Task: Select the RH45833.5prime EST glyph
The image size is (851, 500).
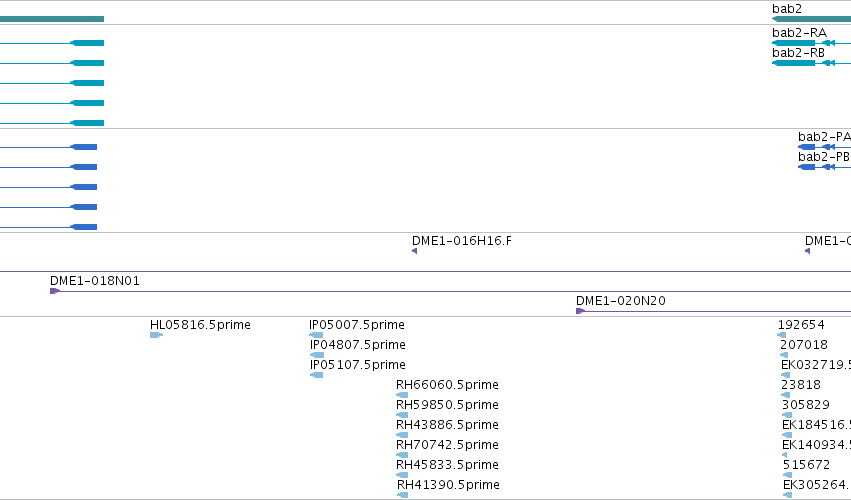Action: 402,476
